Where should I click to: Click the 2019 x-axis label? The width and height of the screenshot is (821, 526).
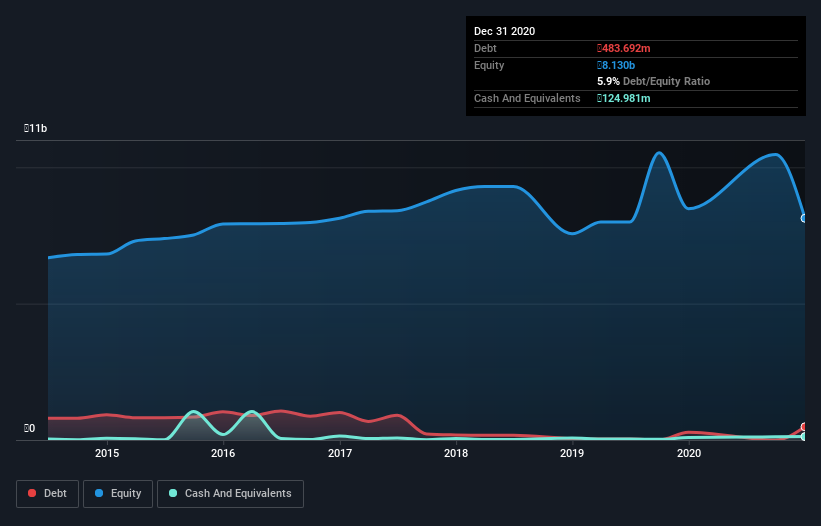coord(572,453)
